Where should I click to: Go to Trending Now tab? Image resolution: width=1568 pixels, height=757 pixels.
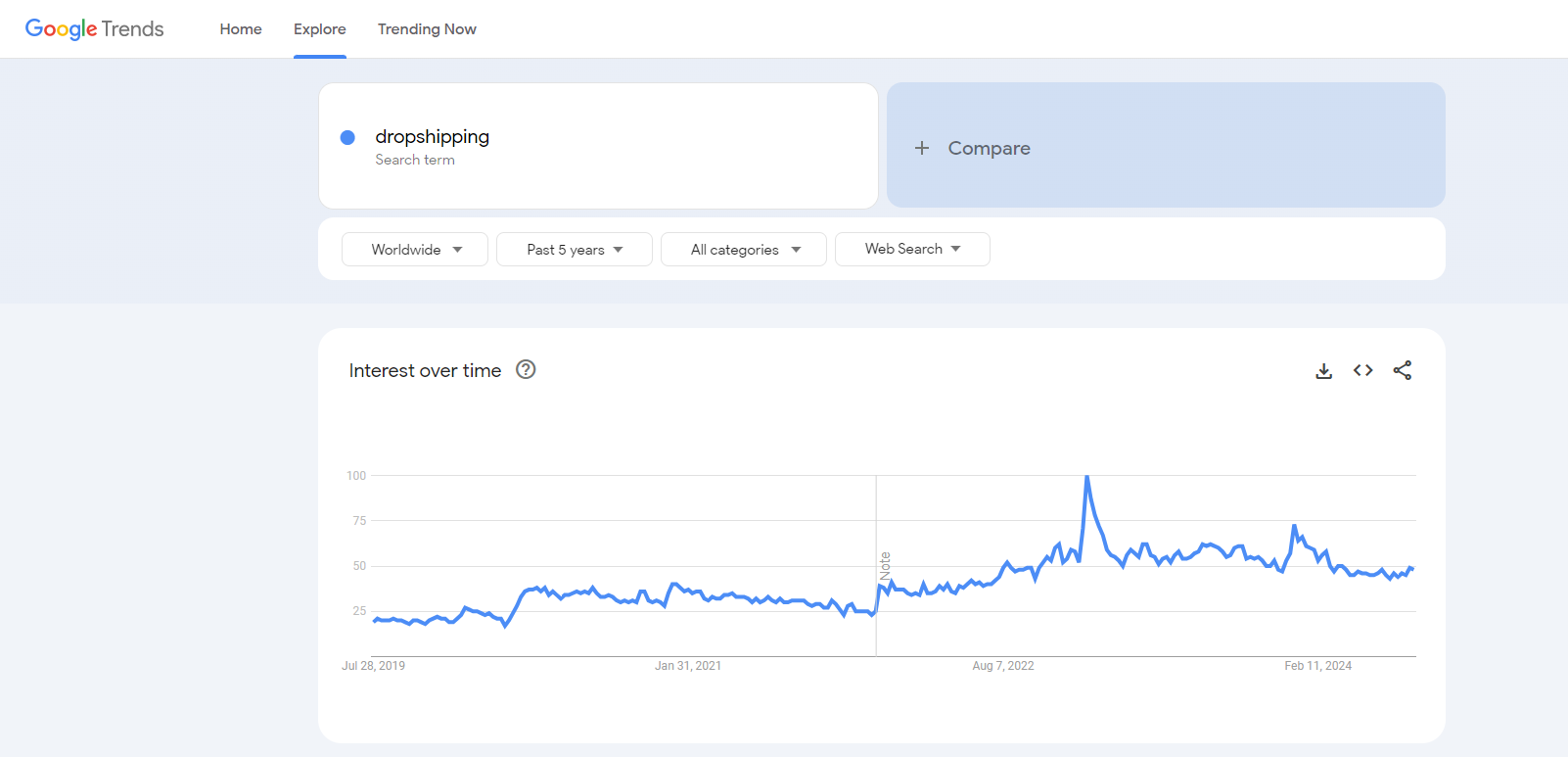pyautogui.click(x=427, y=29)
